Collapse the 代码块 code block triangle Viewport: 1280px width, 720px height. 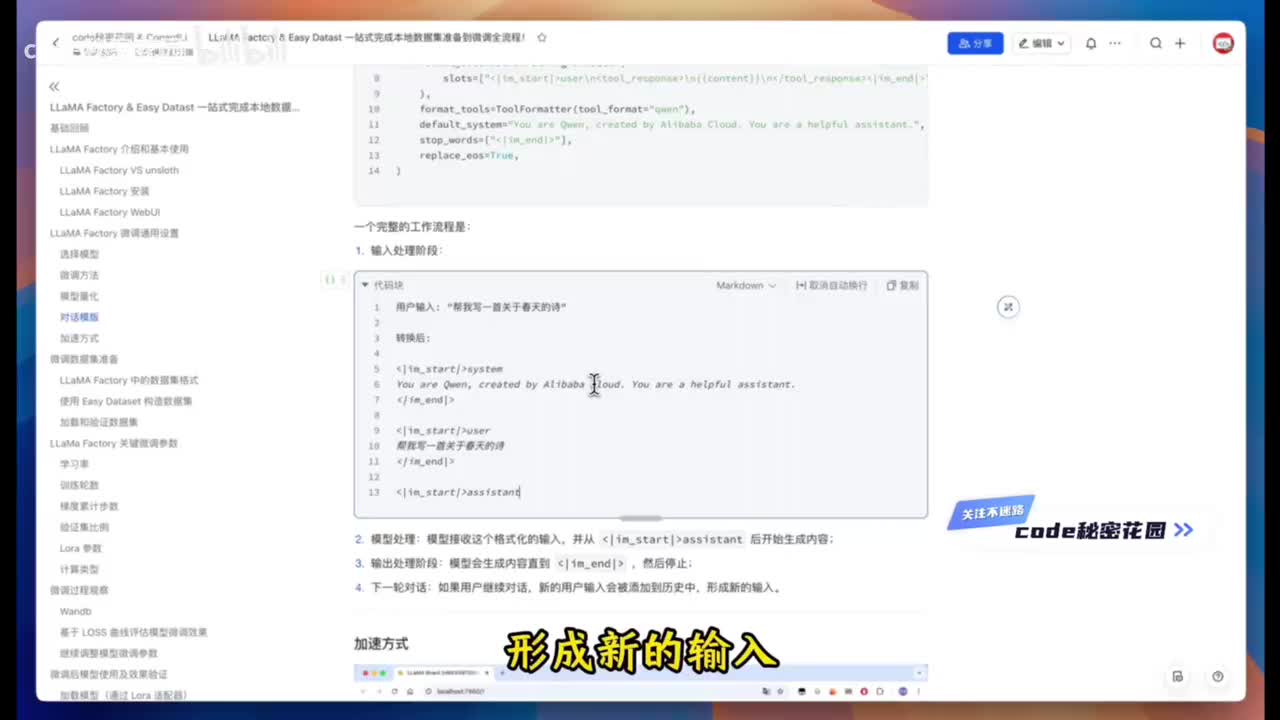click(365, 285)
